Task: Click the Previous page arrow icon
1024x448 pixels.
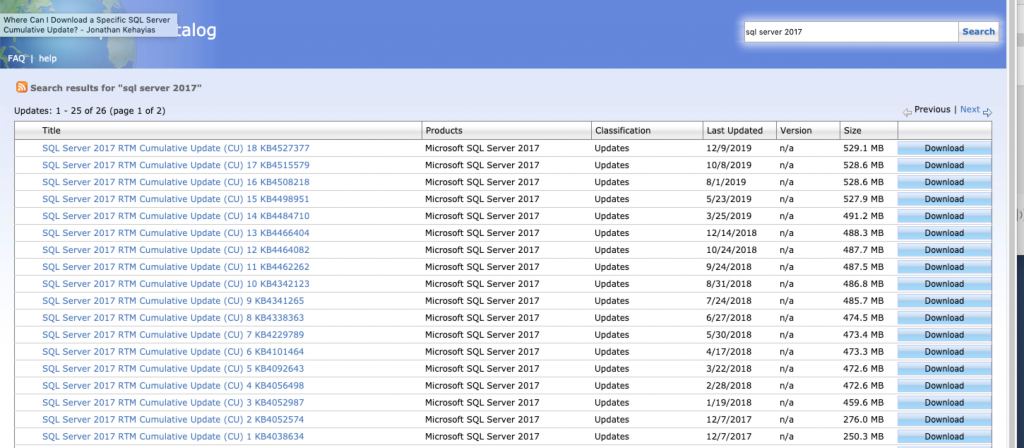Action: tap(907, 111)
